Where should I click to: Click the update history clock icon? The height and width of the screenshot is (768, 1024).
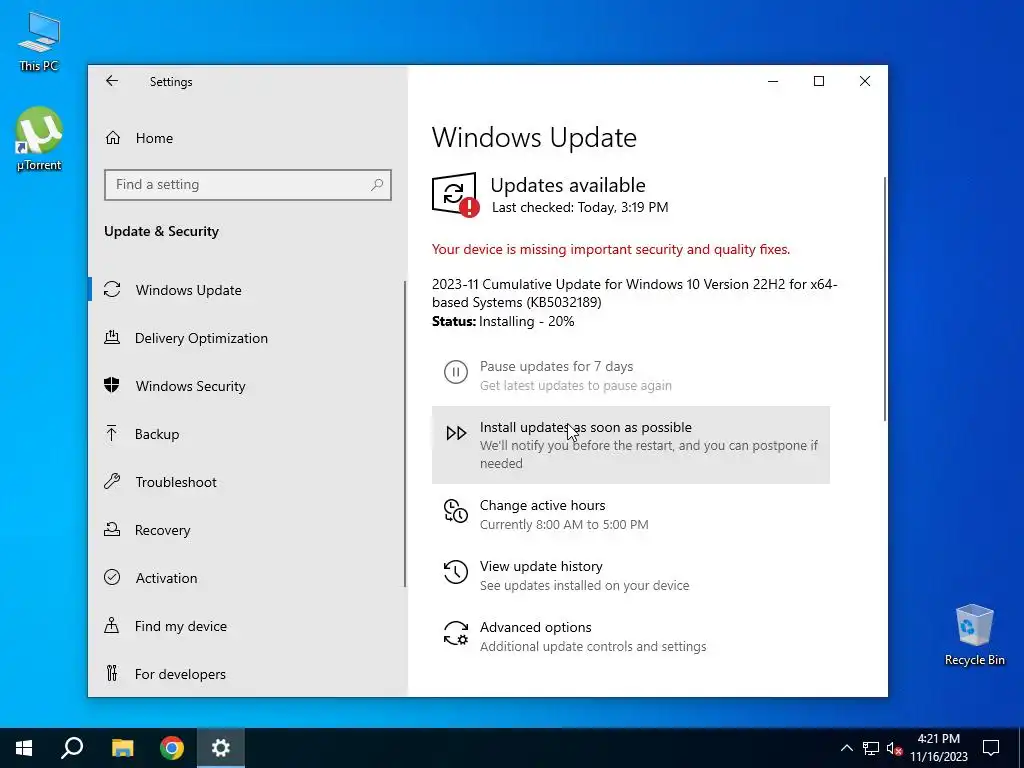[x=456, y=572]
